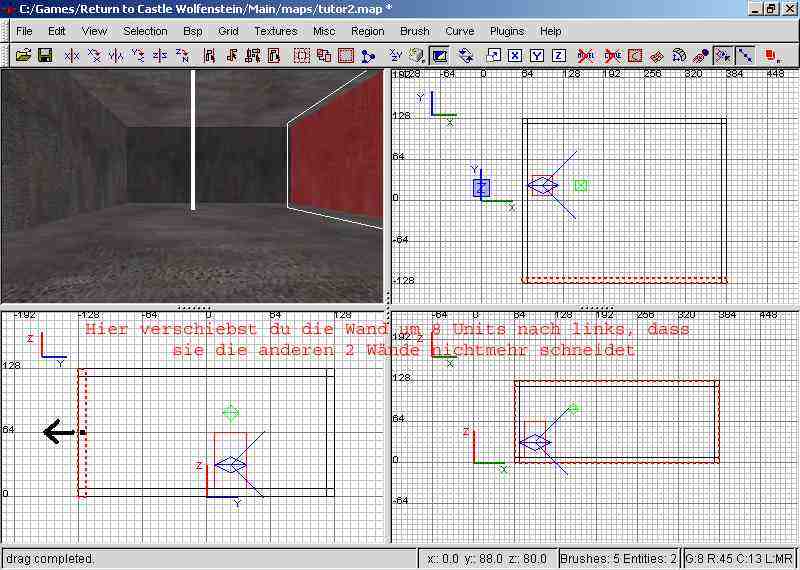
Task: Toggle the cubic clipping button
Action: 440,55
